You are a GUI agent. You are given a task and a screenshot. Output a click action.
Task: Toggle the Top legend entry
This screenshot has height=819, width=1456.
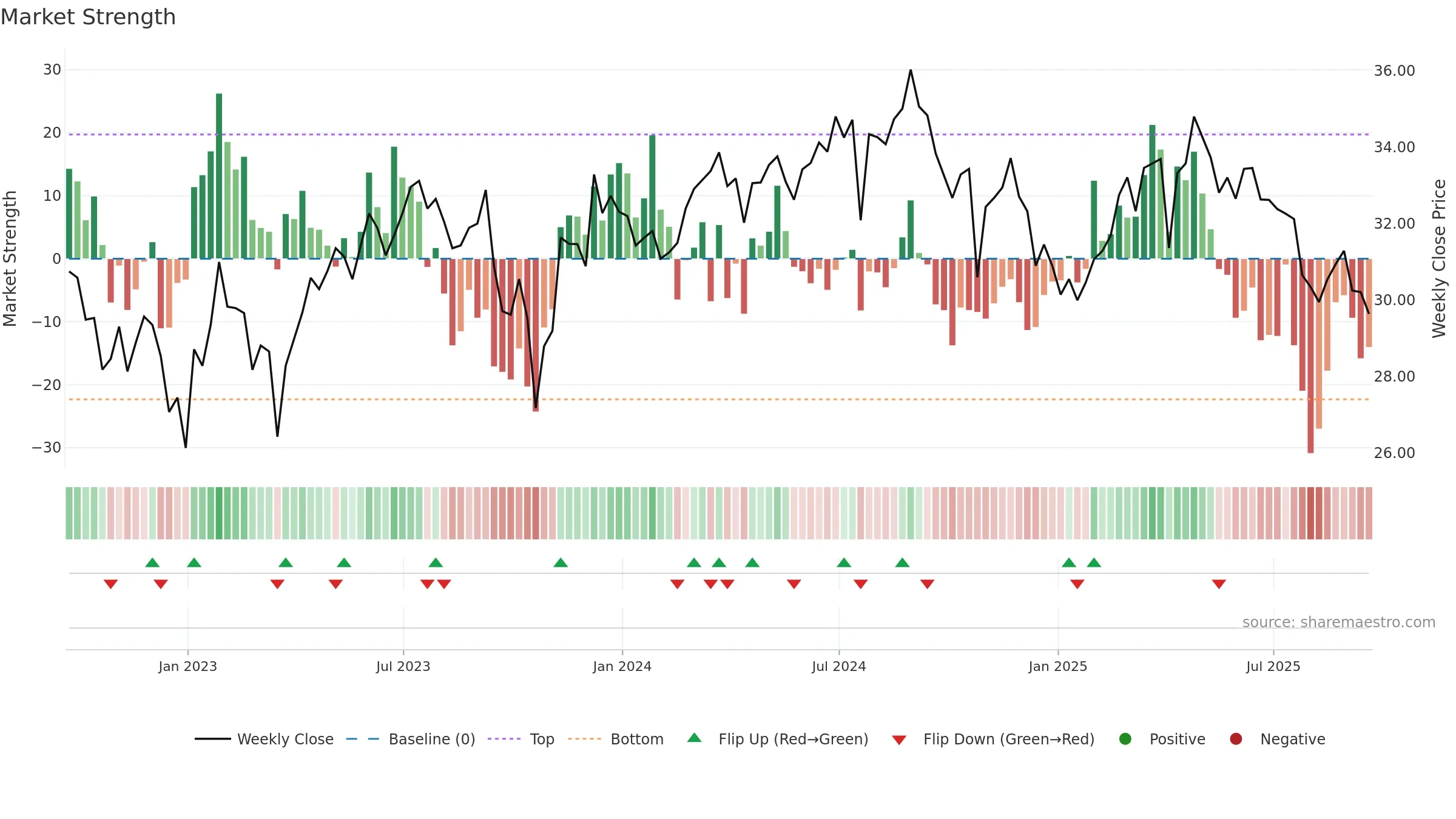(521, 739)
